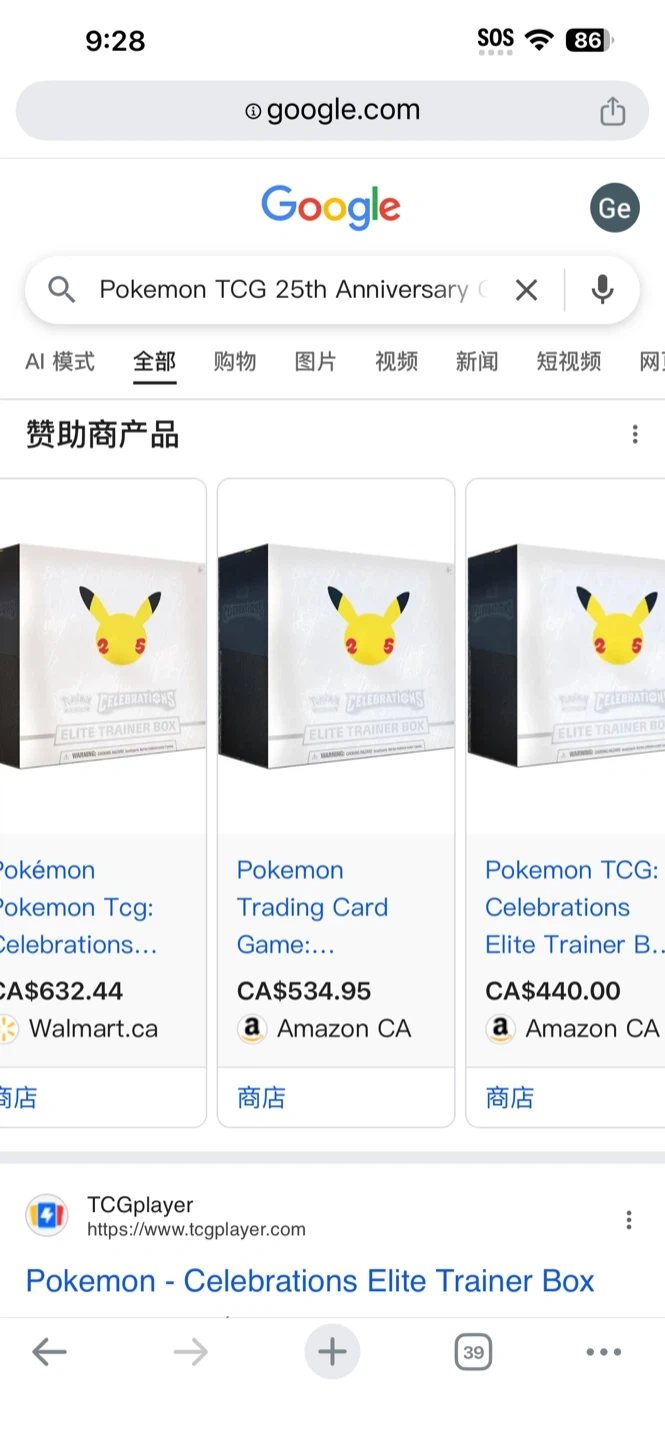The height and width of the screenshot is (1440, 665).
Task: Switch to AI 模式 tab
Action: 60,361
